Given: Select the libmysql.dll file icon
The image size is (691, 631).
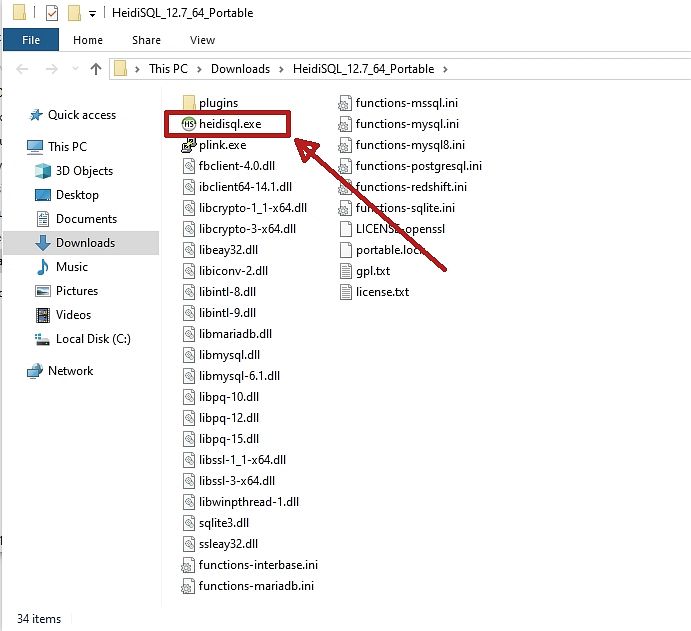Looking at the screenshot, I should pos(189,355).
